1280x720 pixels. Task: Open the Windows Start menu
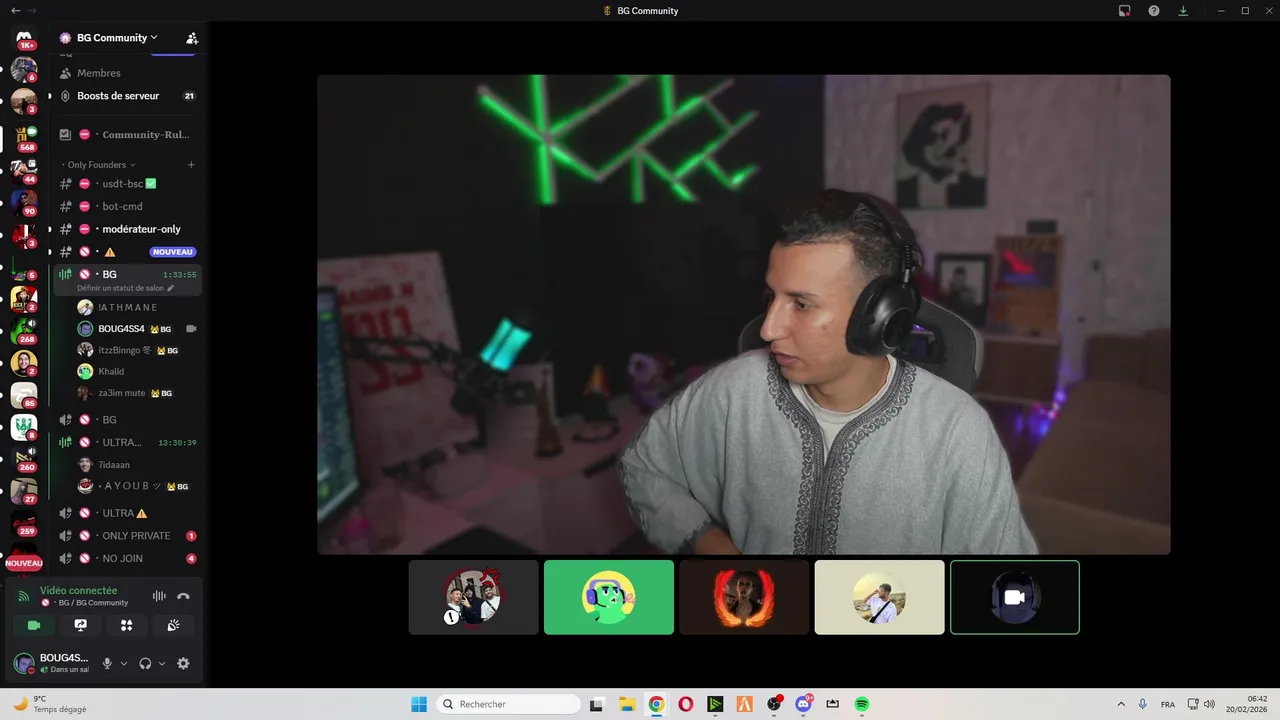[419, 704]
